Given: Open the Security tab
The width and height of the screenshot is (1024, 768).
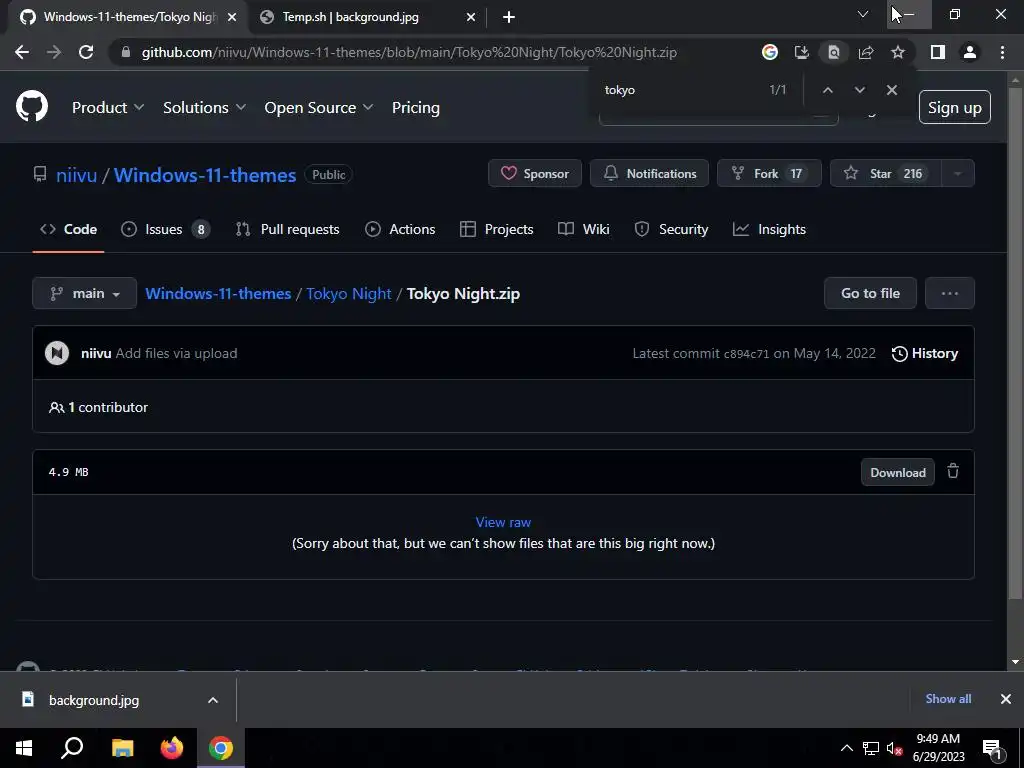Looking at the screenshot, I should click(671, 229).
